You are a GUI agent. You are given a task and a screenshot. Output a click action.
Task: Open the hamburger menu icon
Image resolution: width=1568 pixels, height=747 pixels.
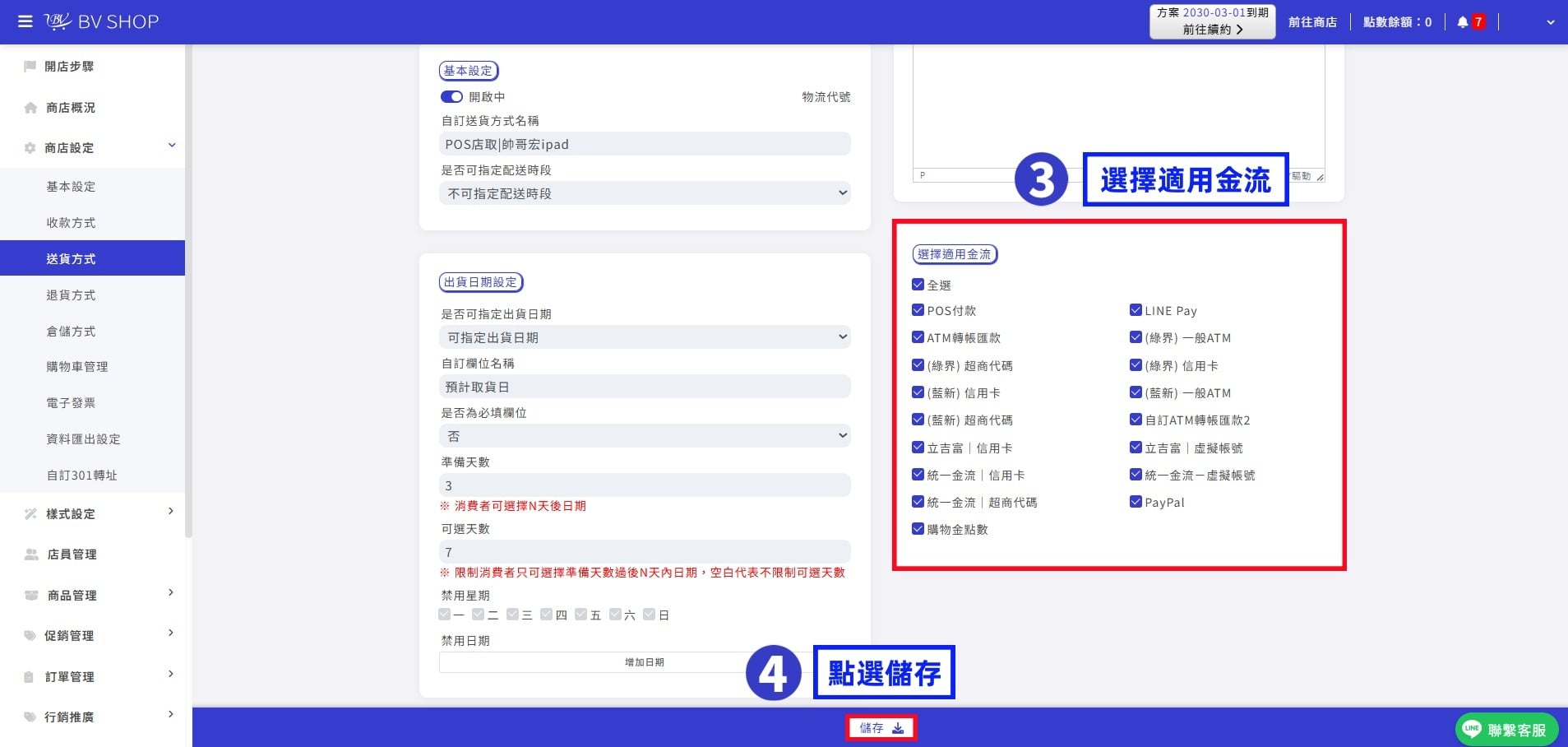click(x=25, y=21)
